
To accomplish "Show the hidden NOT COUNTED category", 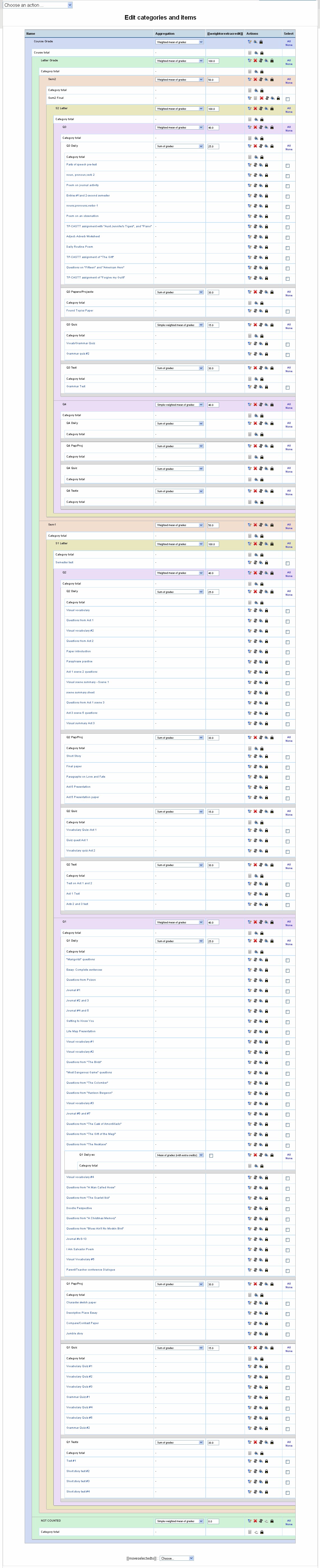I will pos(266,1521).
